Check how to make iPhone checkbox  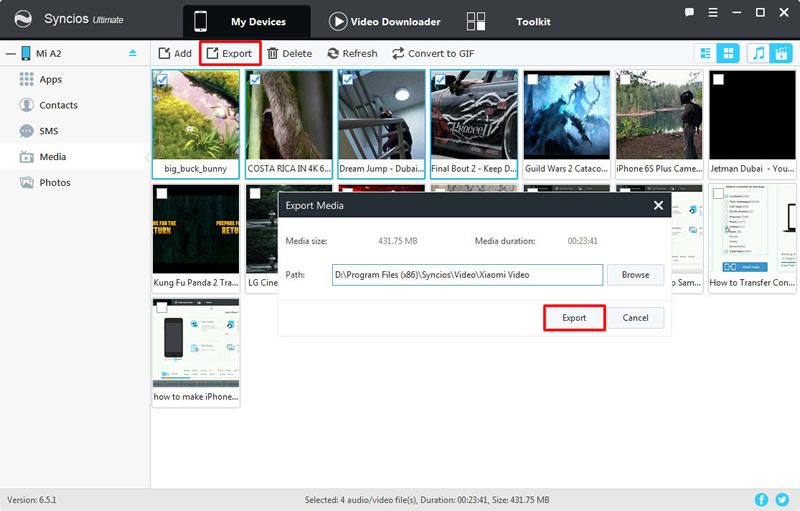click(x=162, y=308)
